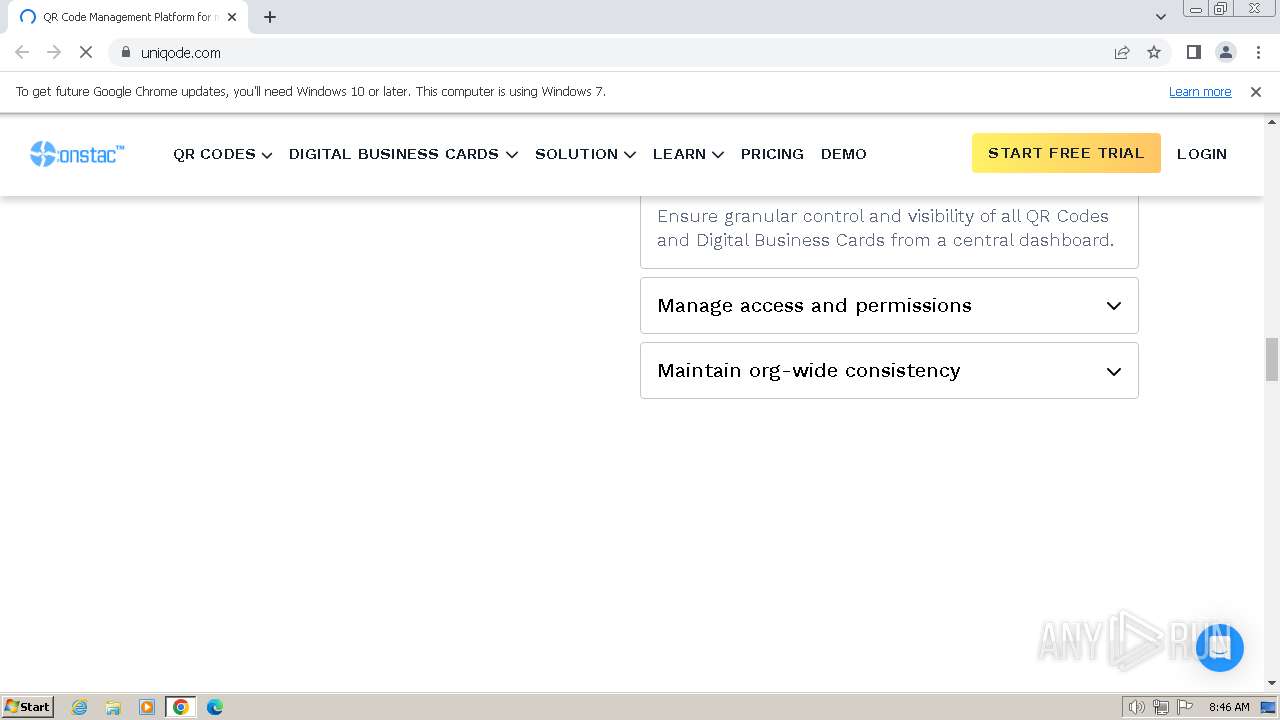Open Microsoft Edge from taskbar
The width and height of the screenshot is (1280, 720).
(215, 707)
